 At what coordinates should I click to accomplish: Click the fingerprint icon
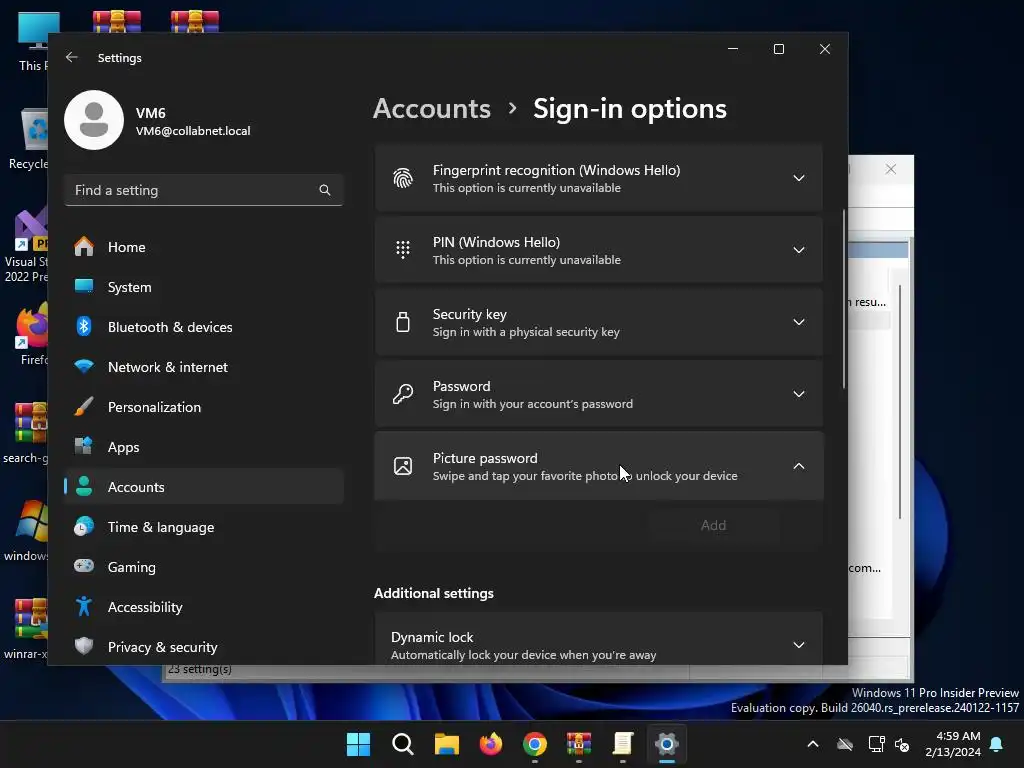(x=403, y=178)
